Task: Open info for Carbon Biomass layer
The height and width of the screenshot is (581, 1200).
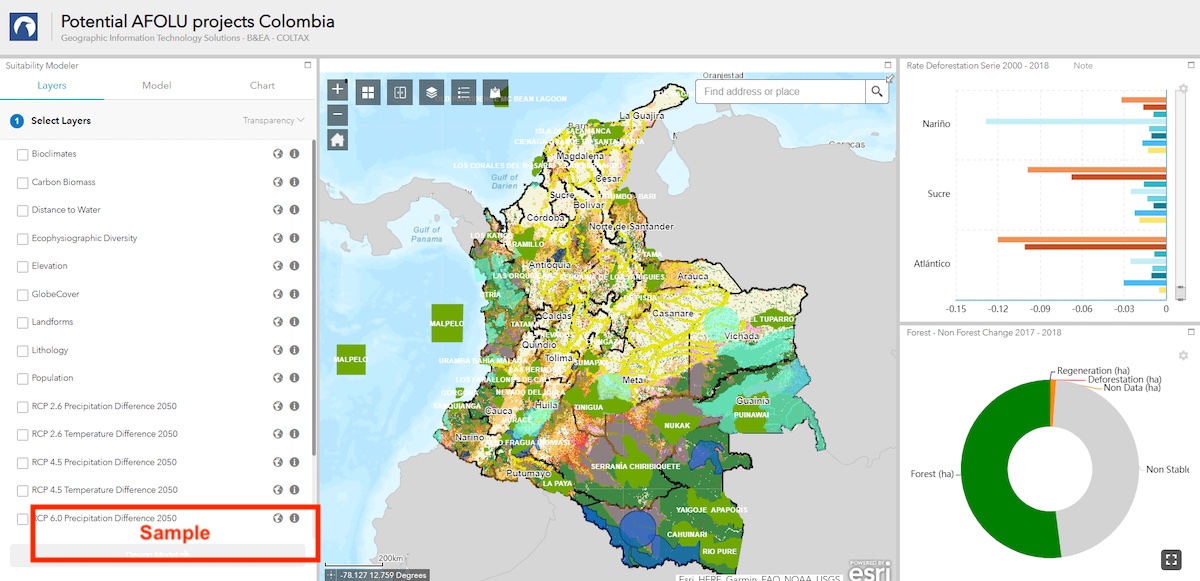Action: [294, 182]
